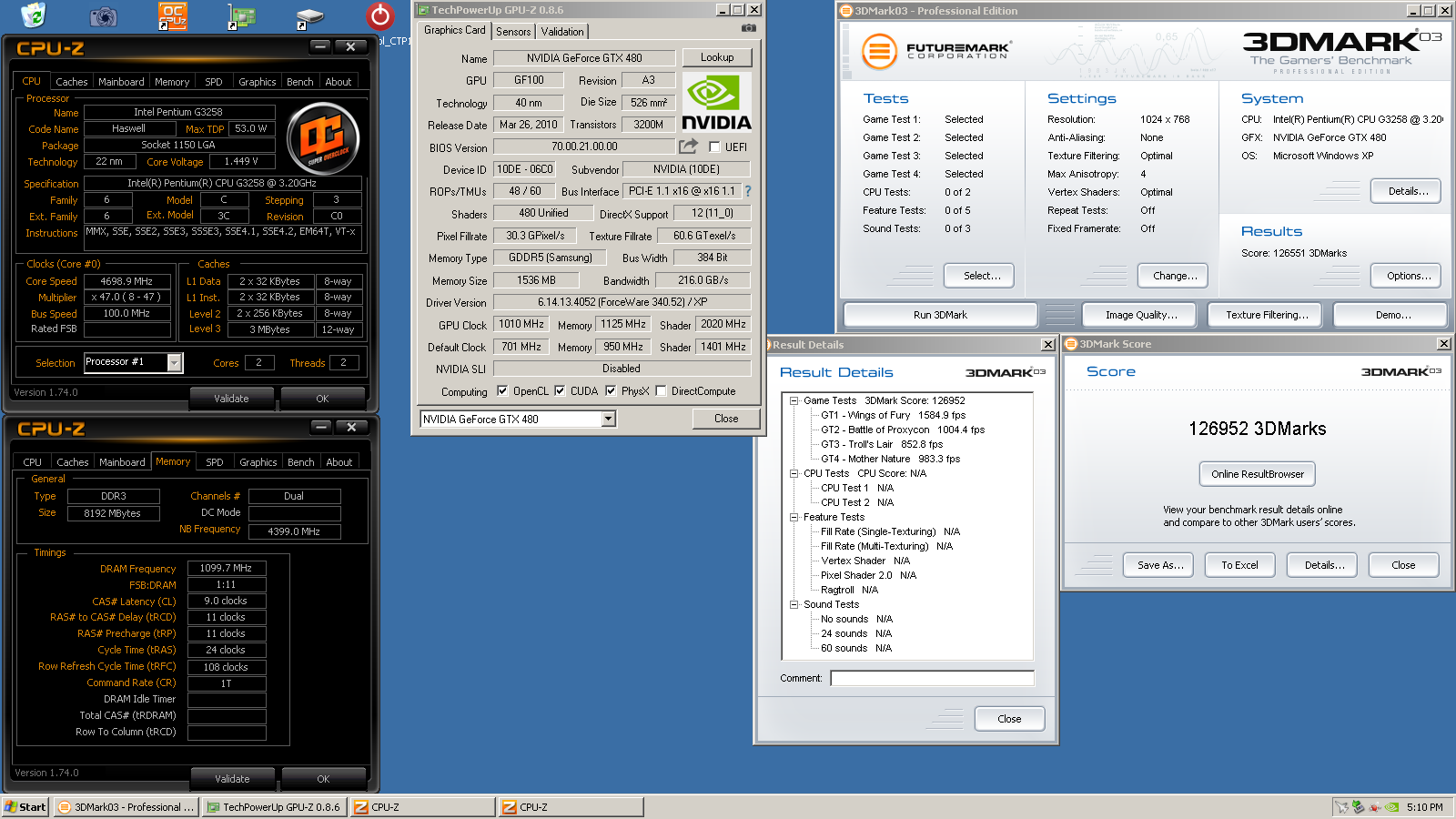The height and width of the screenshot is (819, 1456).
Task: Select 'GT4 - Mother Nature' result row
Action: [x=890, y=459]
